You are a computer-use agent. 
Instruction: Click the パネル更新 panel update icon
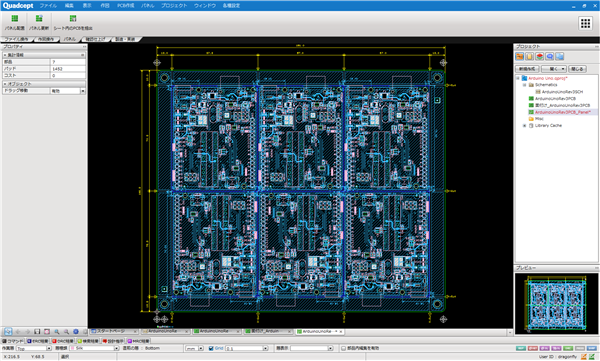tap(39, 18)
